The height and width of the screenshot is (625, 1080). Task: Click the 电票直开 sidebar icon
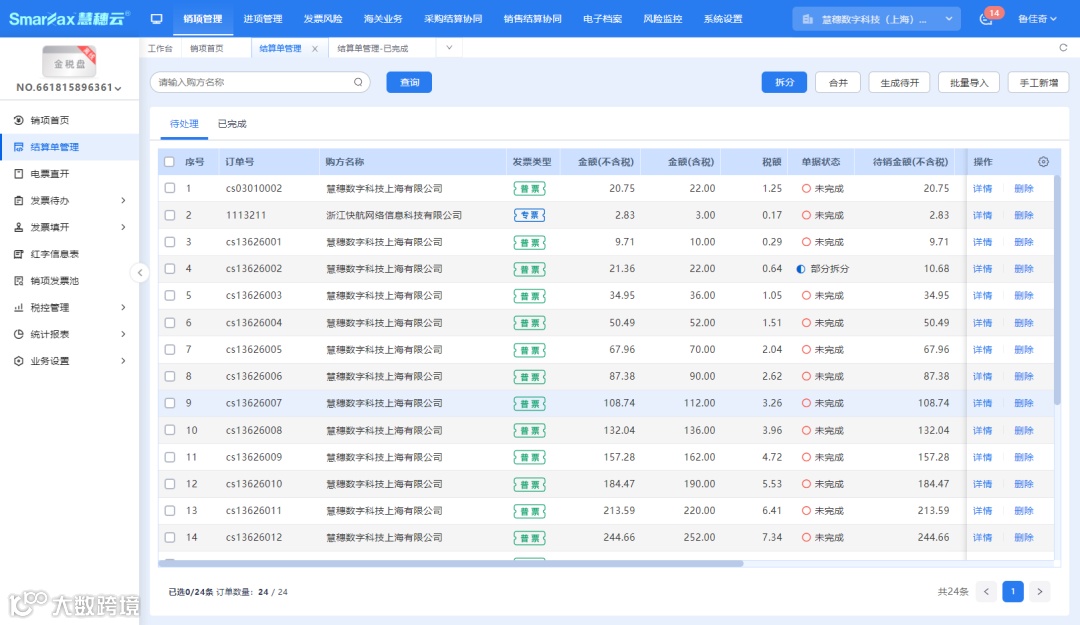19,174
